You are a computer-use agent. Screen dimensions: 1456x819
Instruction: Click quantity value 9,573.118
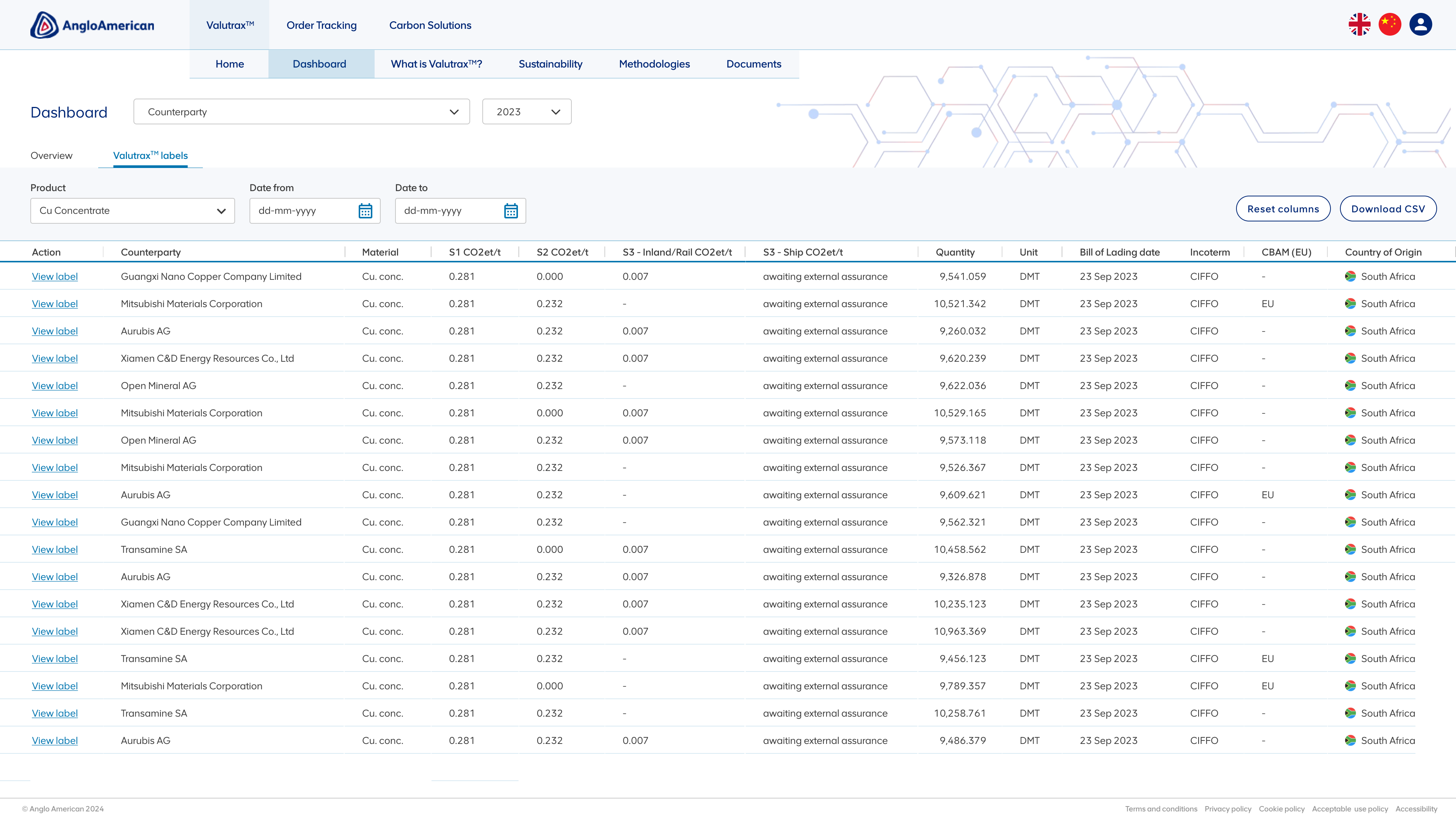click(963, 440)
